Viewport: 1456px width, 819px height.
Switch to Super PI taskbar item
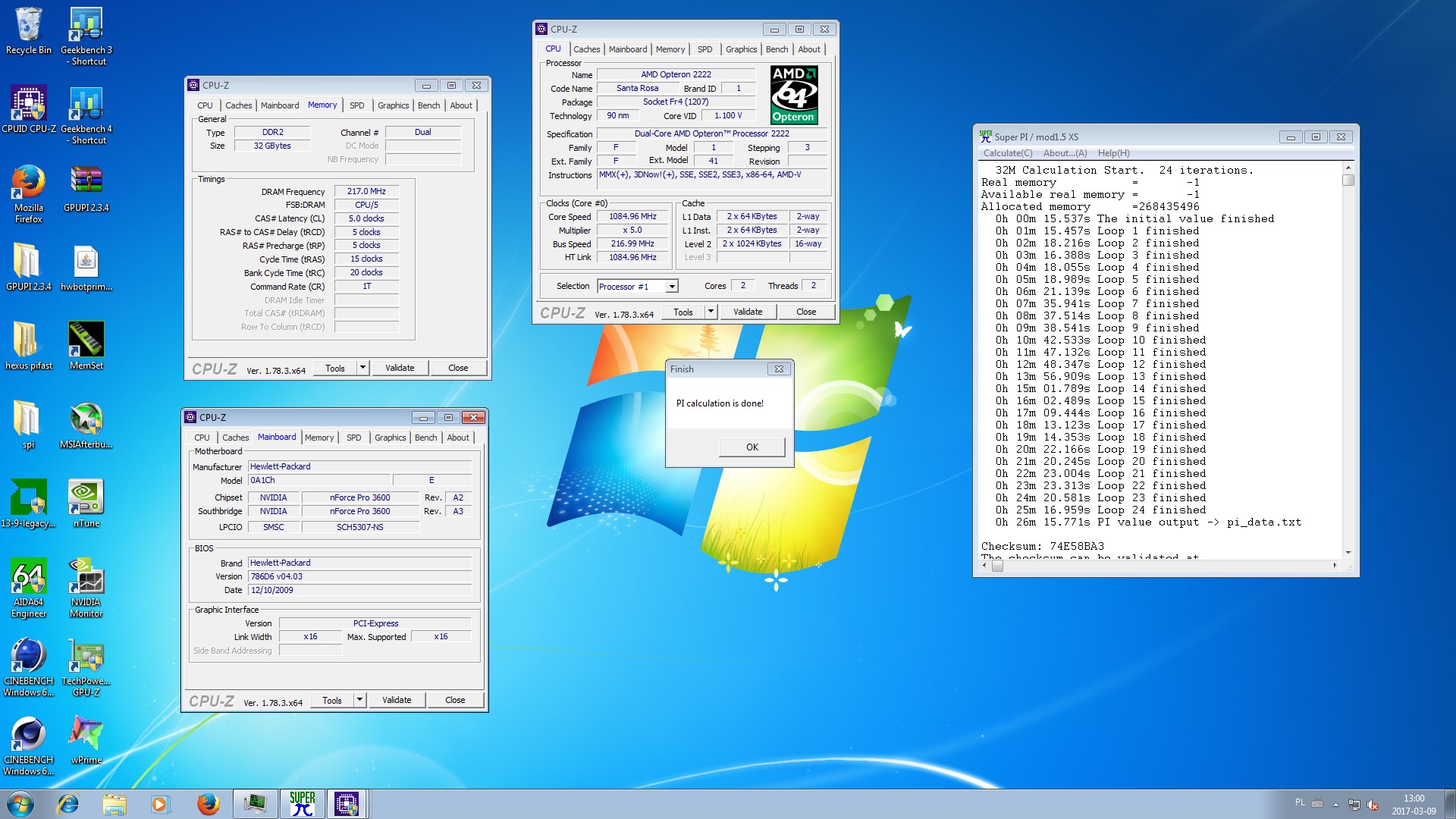(x=302, y=804)
